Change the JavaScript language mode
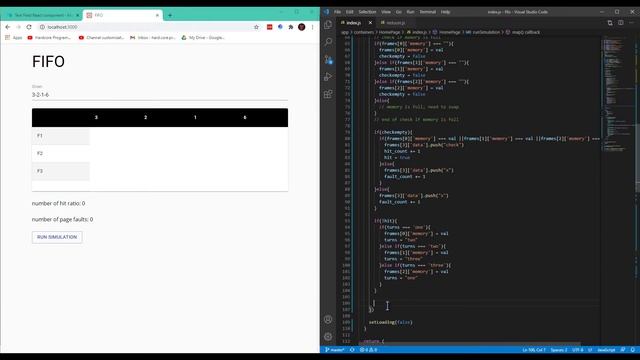Screen dimensions: 640x360 [606, 350]
